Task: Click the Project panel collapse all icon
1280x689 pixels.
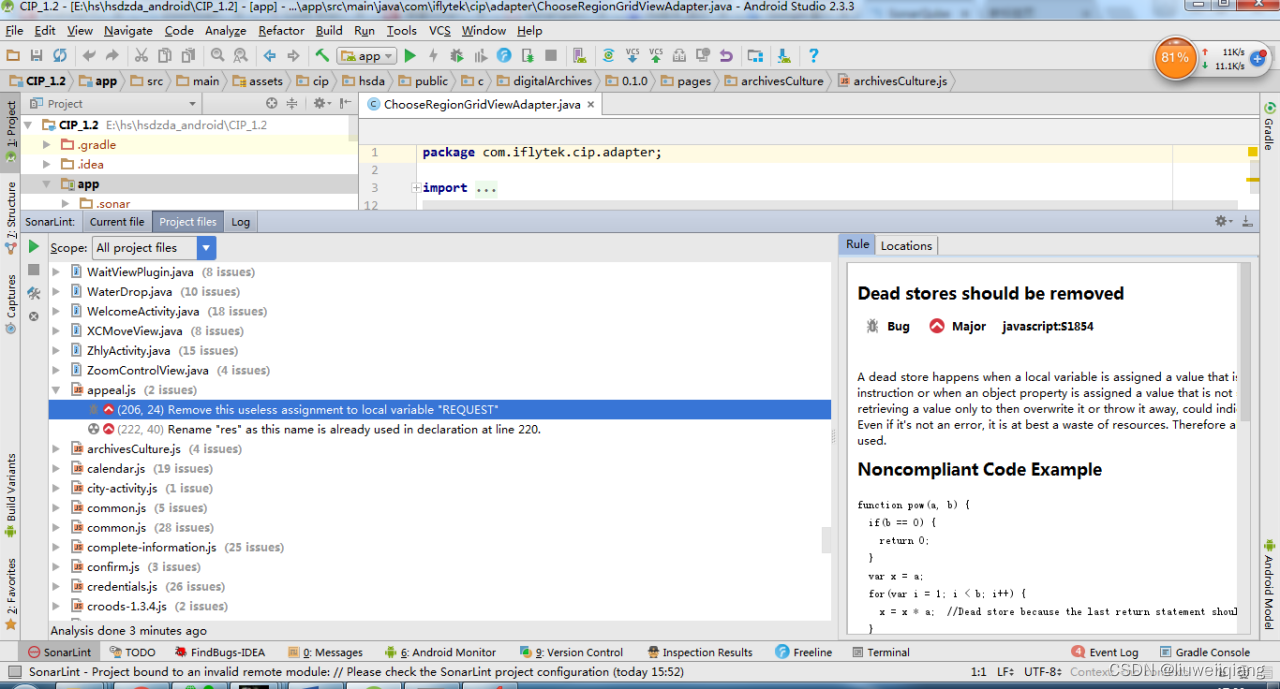Action: (x=292, y=103)
